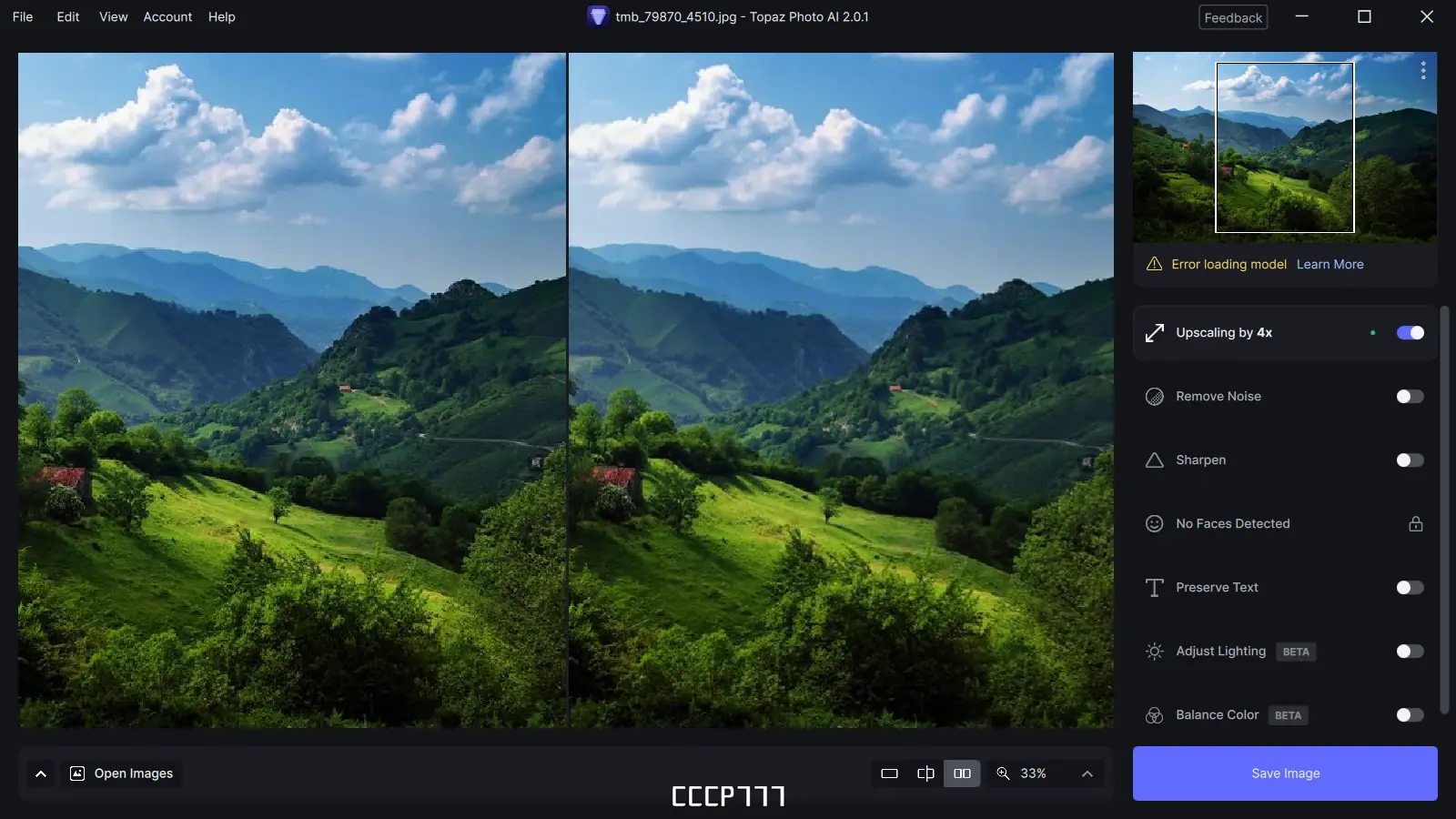Viewport: 1456px width, 819px height.
Task: Click the faces lock icon
Action: pos(1416,524)
